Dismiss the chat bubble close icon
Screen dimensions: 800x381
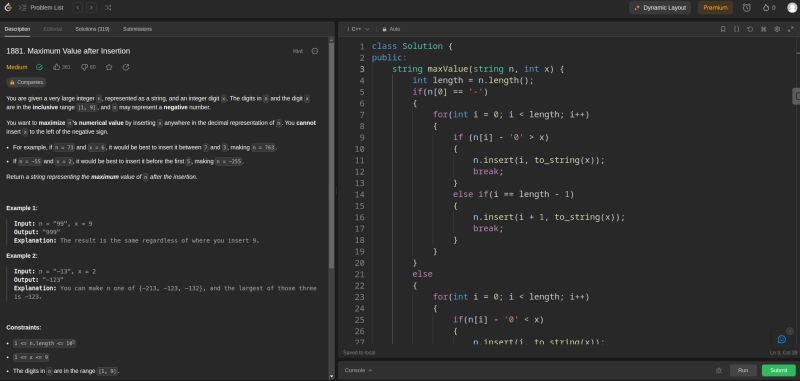point(790,331)
